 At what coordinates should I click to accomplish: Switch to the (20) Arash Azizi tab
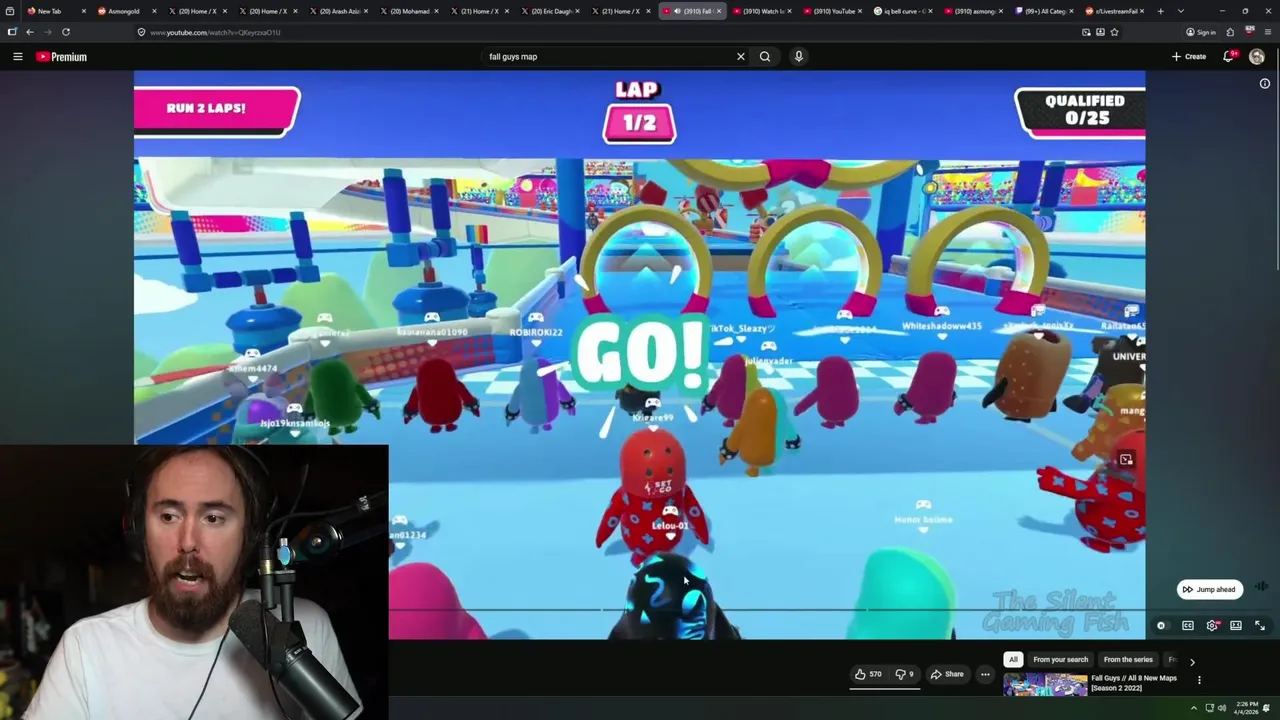pyautogui.click(x=338, y=11)
